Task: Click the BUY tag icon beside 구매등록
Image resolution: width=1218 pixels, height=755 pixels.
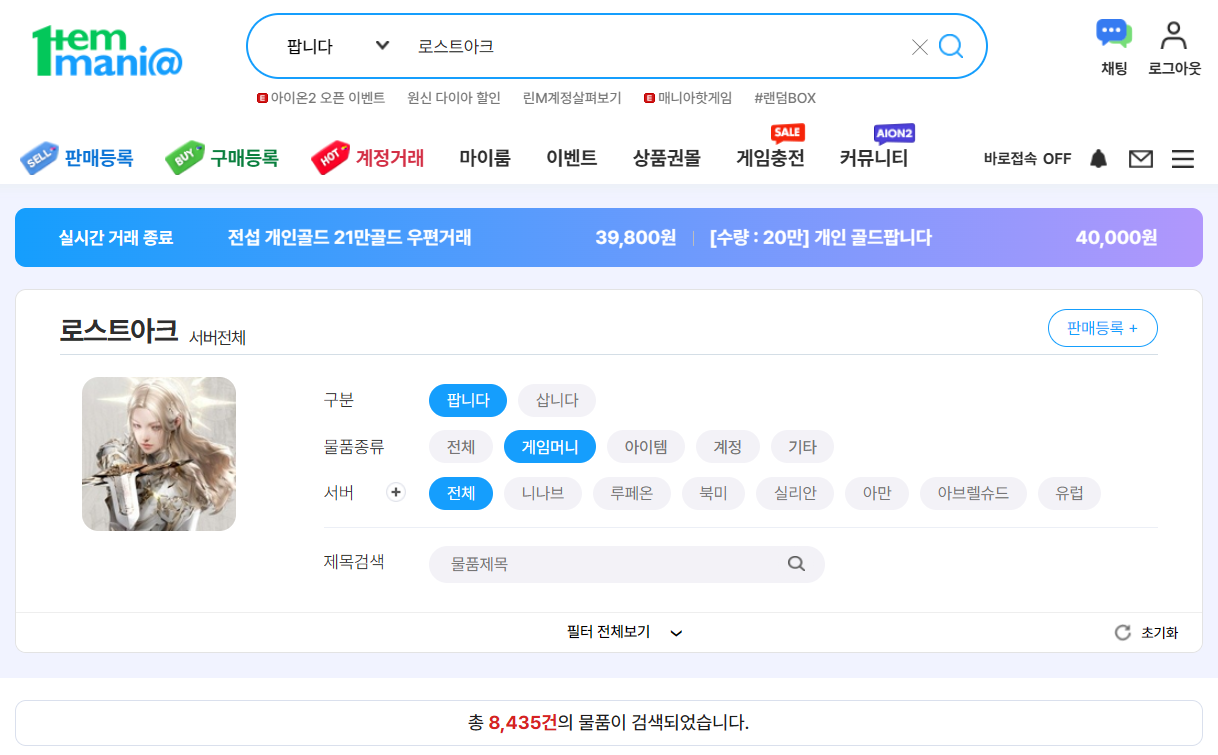Action: coord(185,157)
